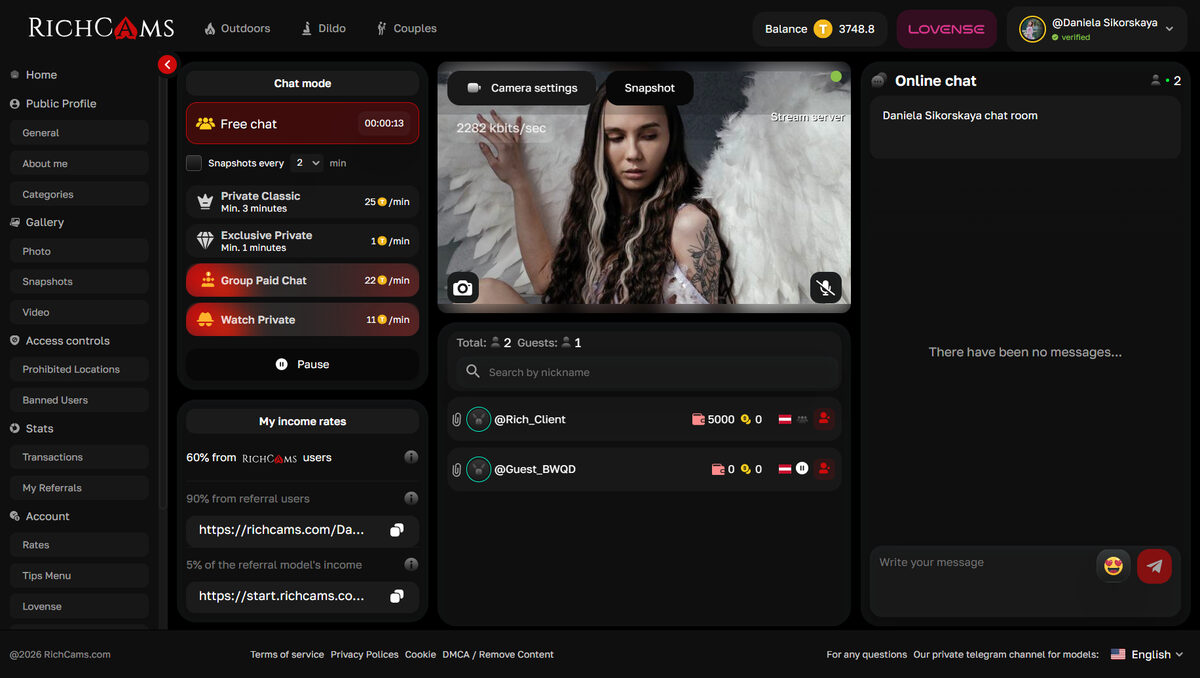Screen dimensions: 1200x678
Task: Open Prohibited Locations settings
Action: (79, 369)
